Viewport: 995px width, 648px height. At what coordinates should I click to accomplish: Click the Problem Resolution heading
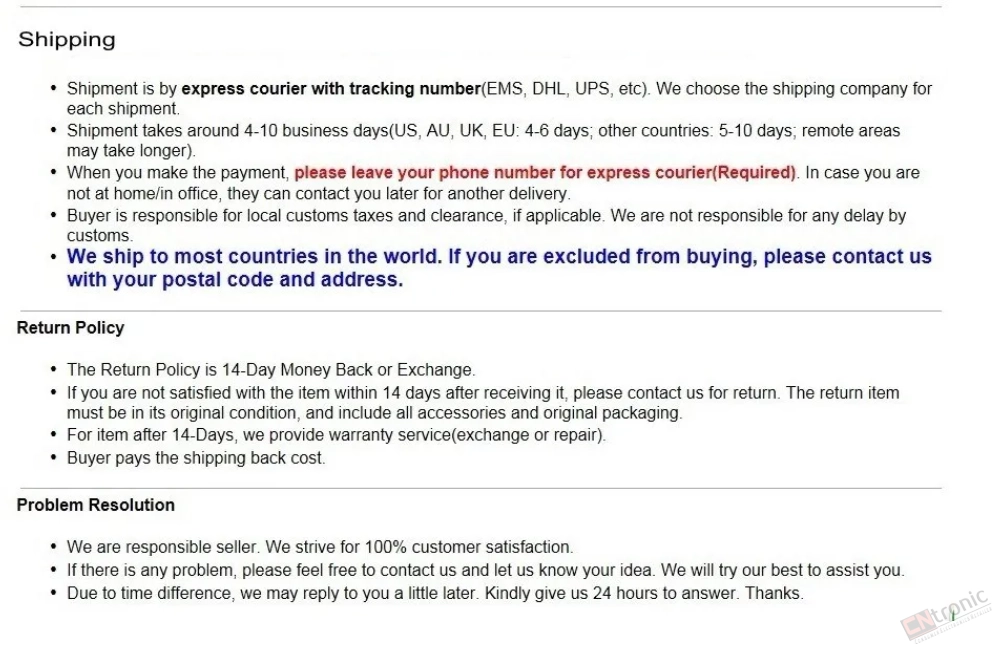click(x=96, y=505)
